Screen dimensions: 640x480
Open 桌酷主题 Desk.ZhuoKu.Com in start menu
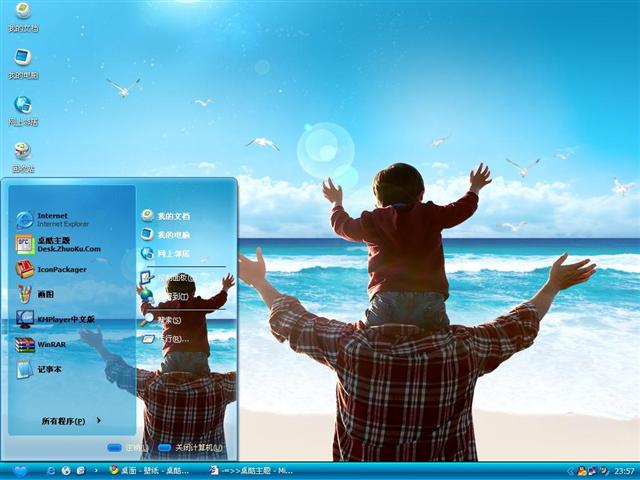(58, 244)
